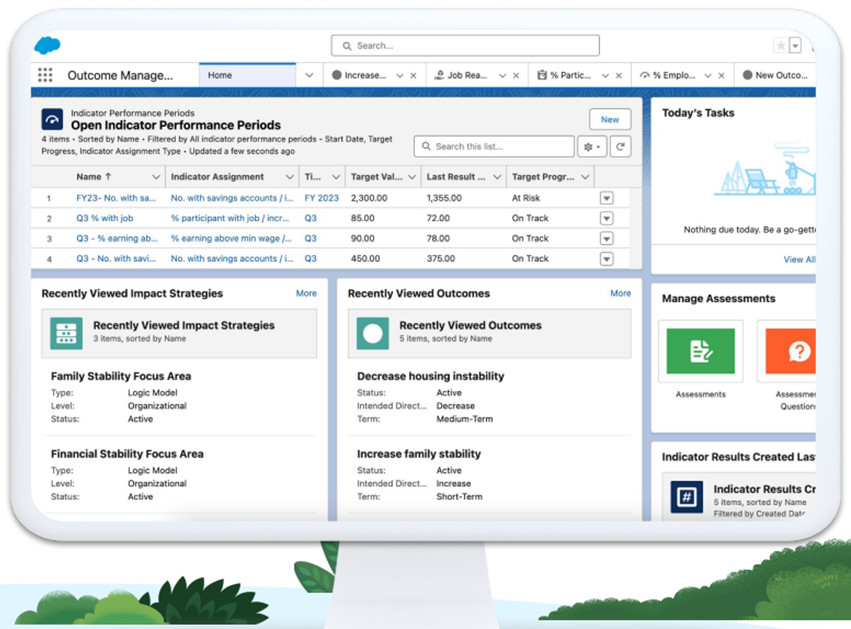Screen dimensions: 851x629
Task: Open the App Launcher grid icon
Action: (x=45, y=75)
